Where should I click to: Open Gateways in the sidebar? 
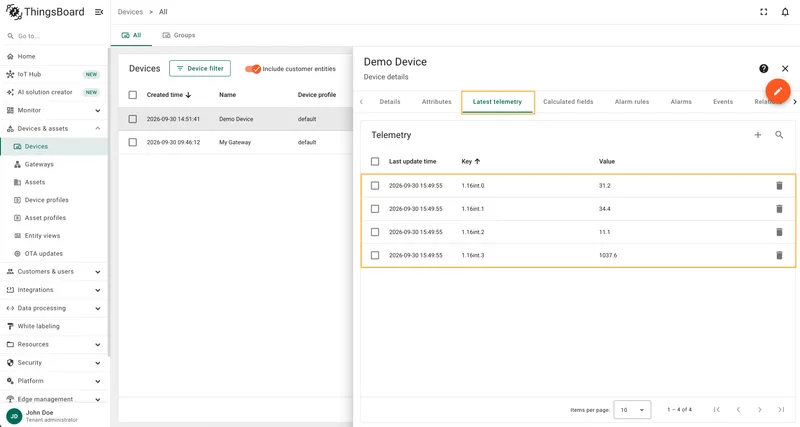54,164
